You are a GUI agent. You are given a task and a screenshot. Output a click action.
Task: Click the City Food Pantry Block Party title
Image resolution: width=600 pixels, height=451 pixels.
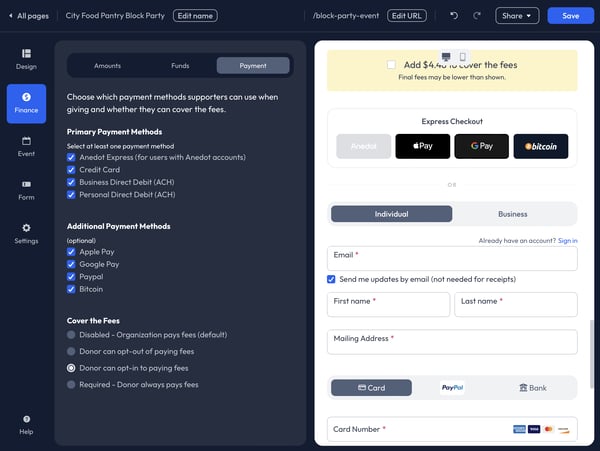pos(115,16)
